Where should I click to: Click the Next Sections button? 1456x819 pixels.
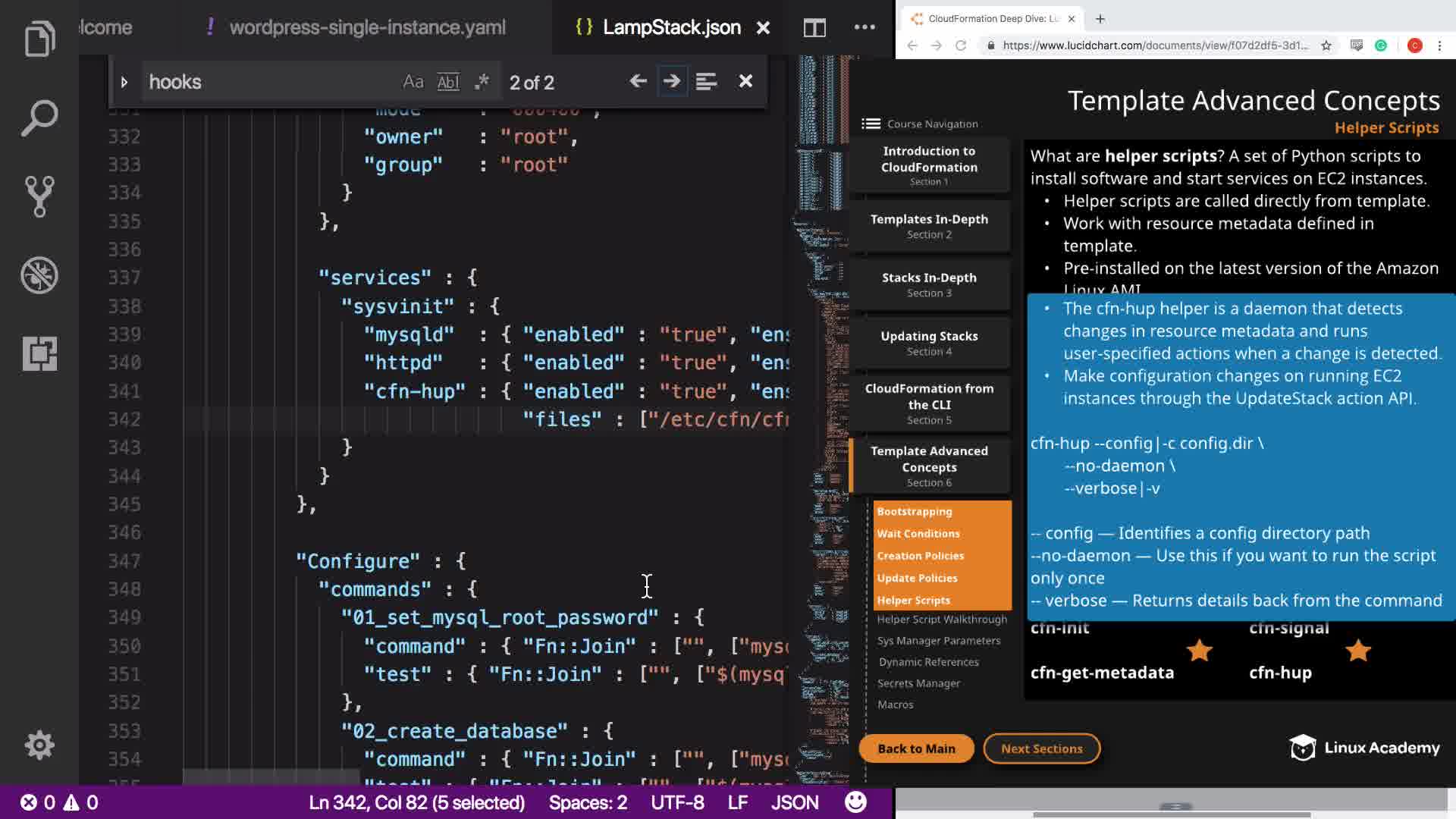click(x=1041, y=748)
